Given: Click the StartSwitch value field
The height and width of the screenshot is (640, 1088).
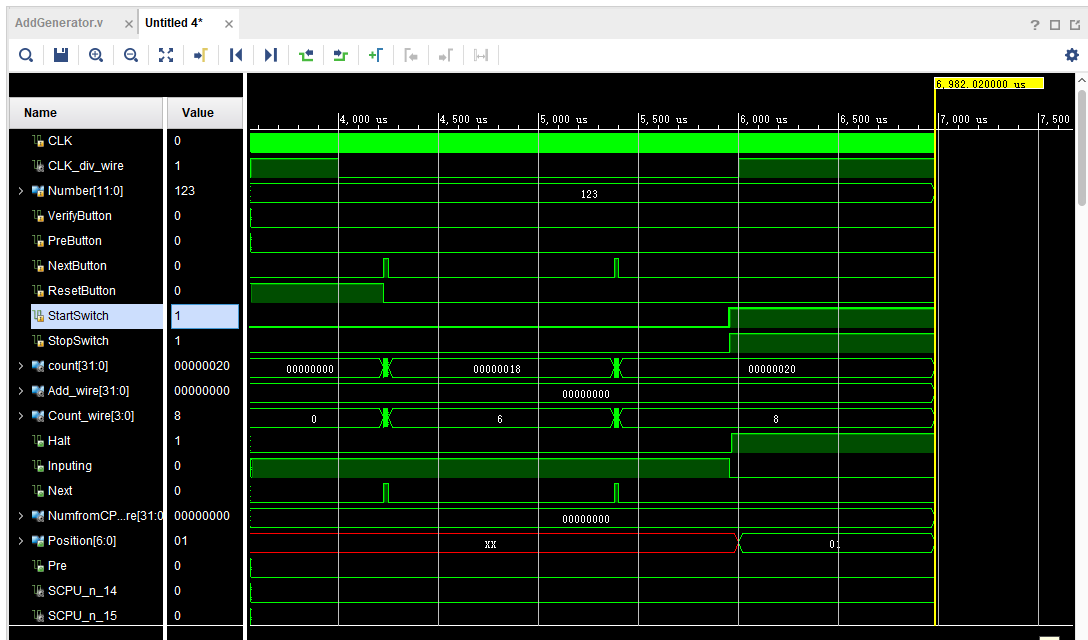Looking at the screenshot, I should (x=205, y=315).
